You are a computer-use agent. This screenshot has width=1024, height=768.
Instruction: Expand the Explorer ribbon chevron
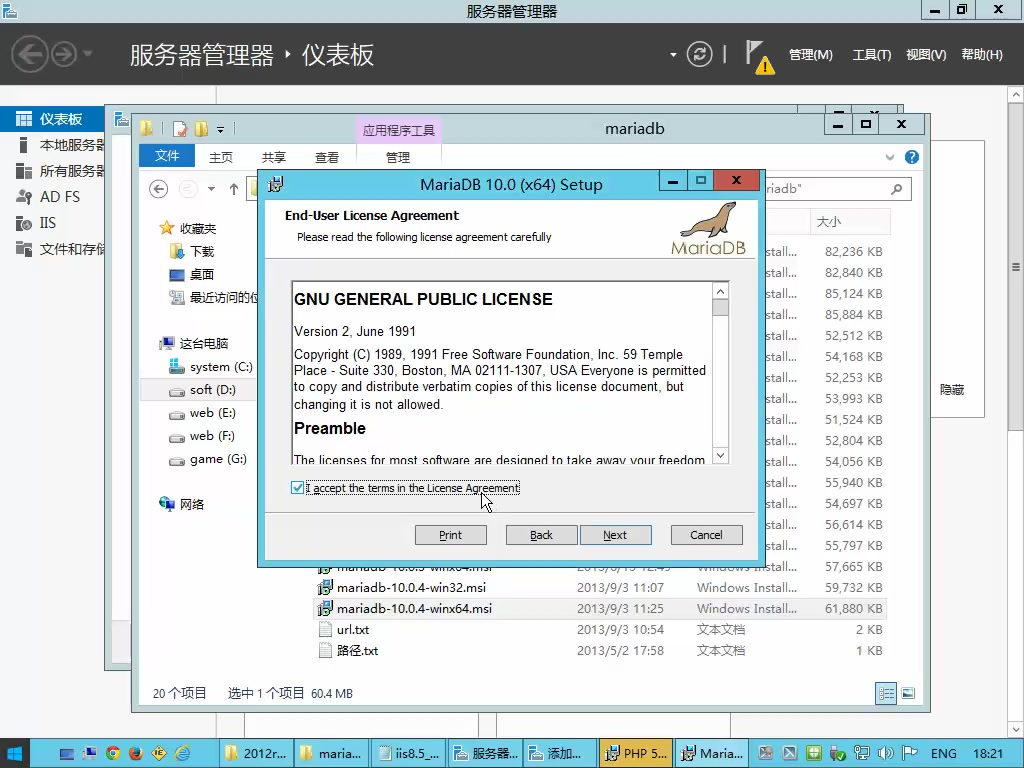click(x=889, y=157)
